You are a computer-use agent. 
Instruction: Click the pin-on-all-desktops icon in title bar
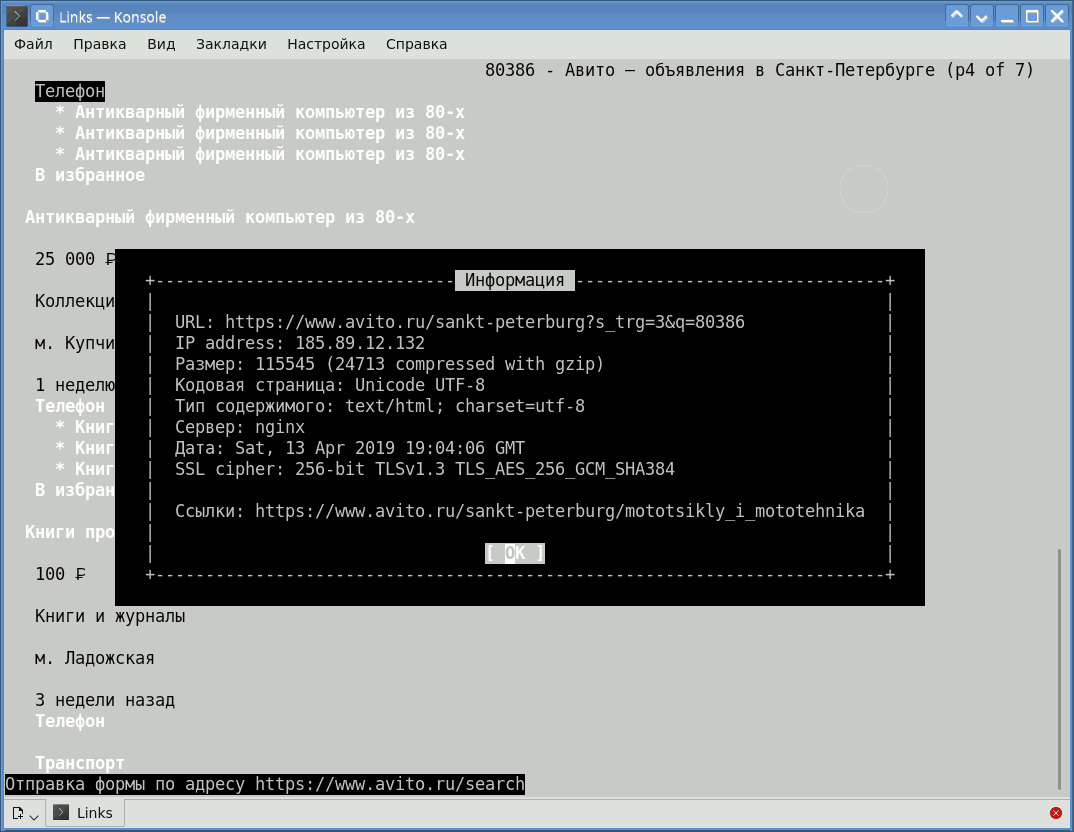(x=42, y=16)
